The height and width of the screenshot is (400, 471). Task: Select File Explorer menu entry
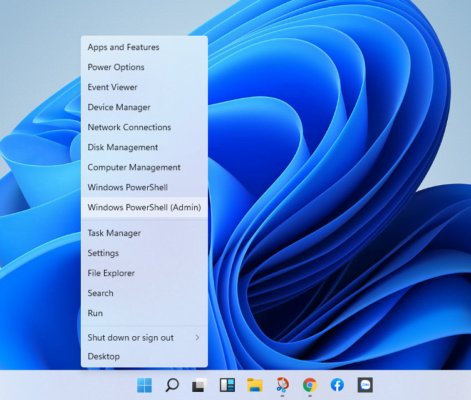pyautogui.click(x=144, y=273)
